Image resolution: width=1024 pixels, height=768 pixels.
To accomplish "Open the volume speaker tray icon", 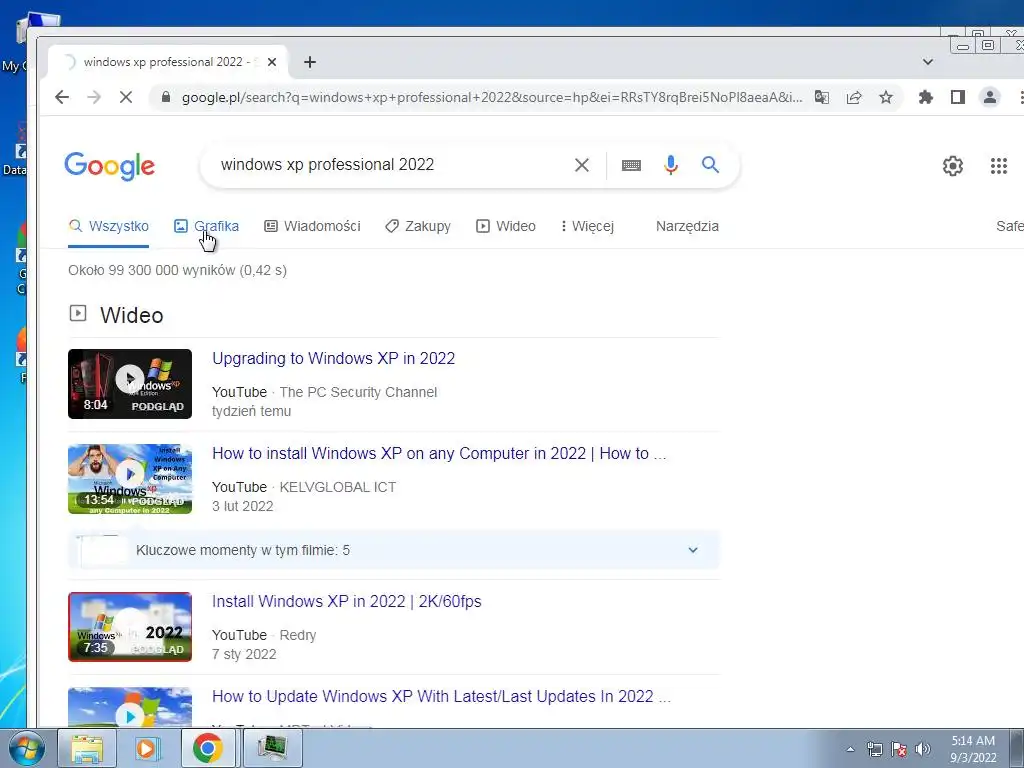I will coord(922,749).
